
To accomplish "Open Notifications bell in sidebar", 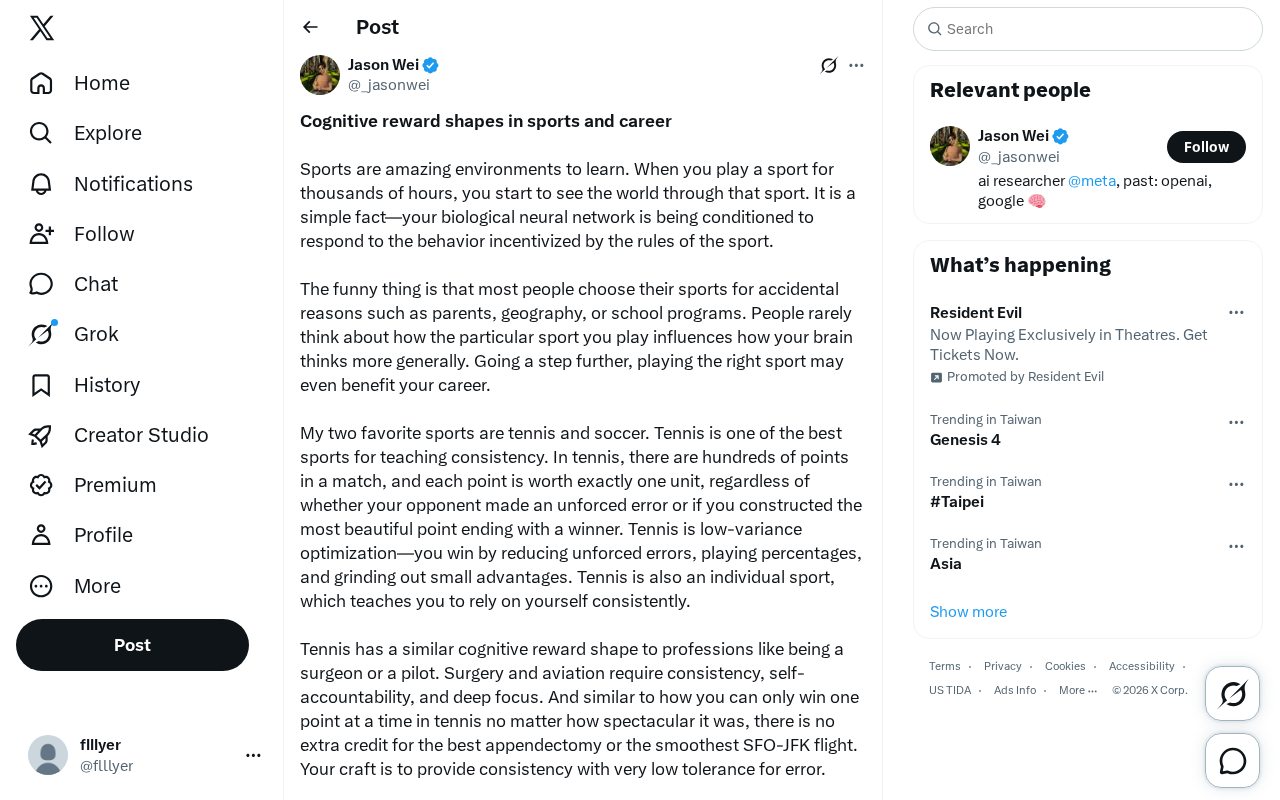I will (112, 184).
